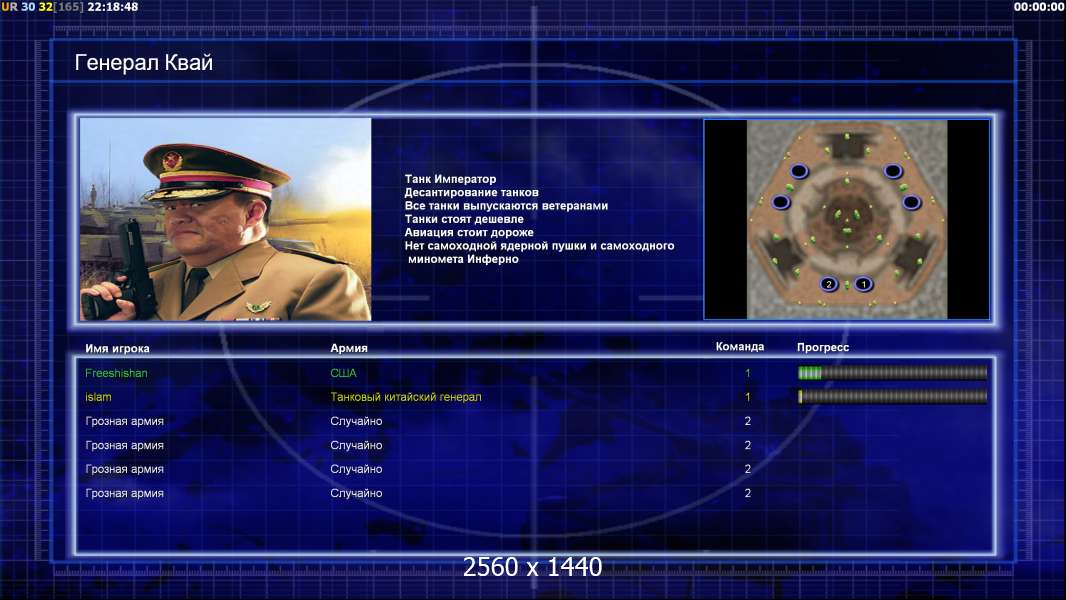Screen dimensions: 1066x600
Task: Click the 'Генерал Квай' title text
Action: coord(143,63)
